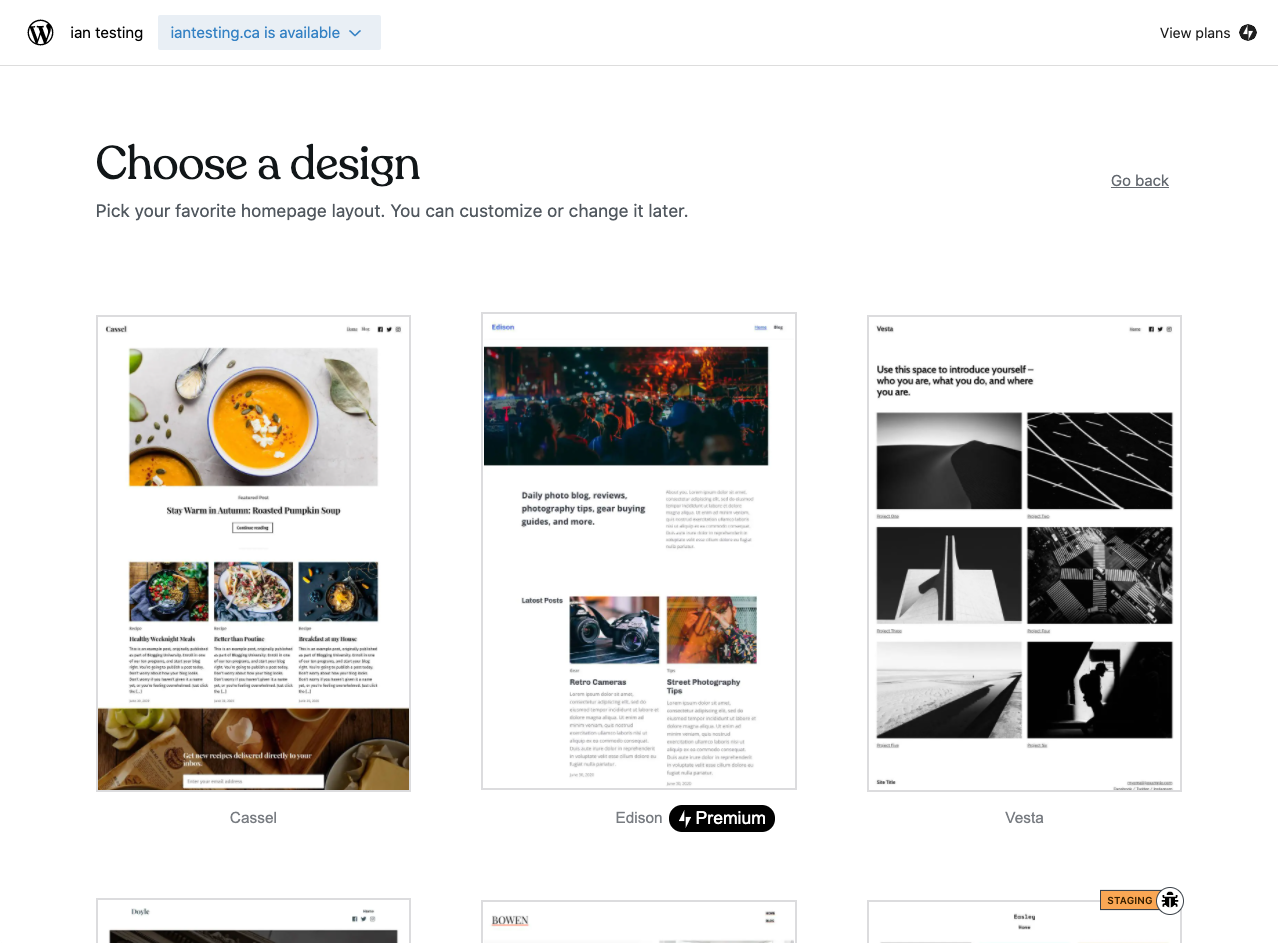Open View plans

point(1195,33)
